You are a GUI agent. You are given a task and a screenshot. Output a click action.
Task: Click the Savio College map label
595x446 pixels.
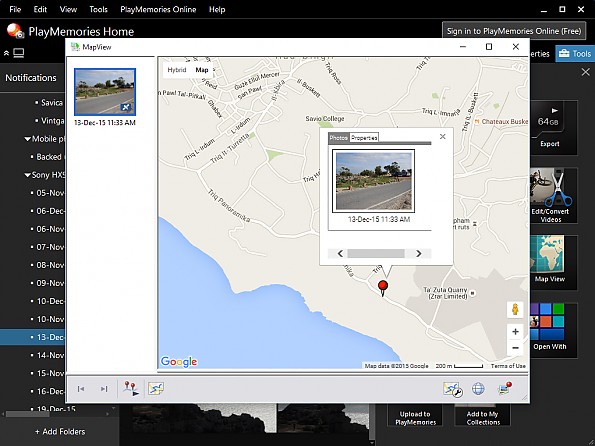[x=325, y=119]
